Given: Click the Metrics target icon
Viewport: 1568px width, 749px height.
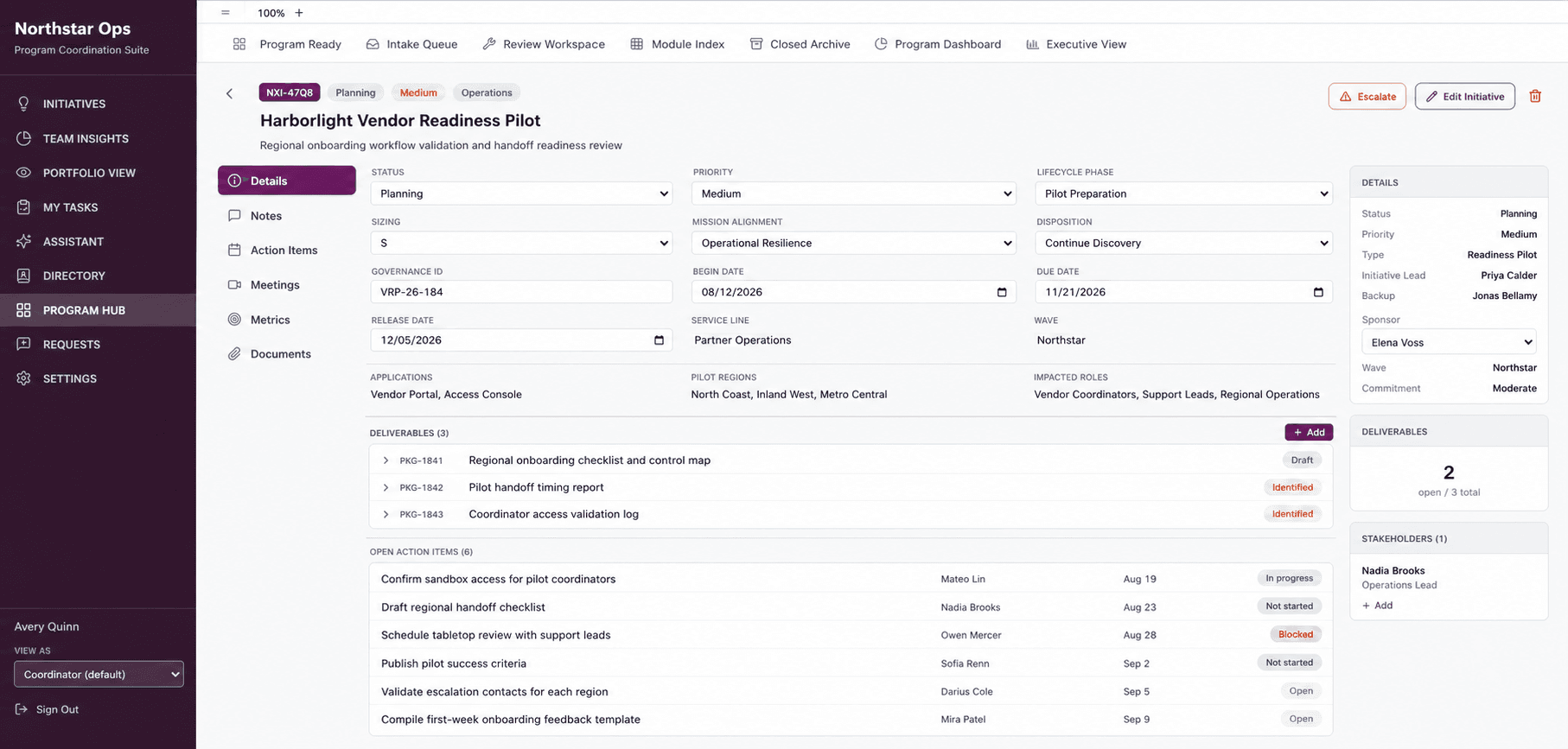Looking at the screenshot, I should tap(234, 320).
